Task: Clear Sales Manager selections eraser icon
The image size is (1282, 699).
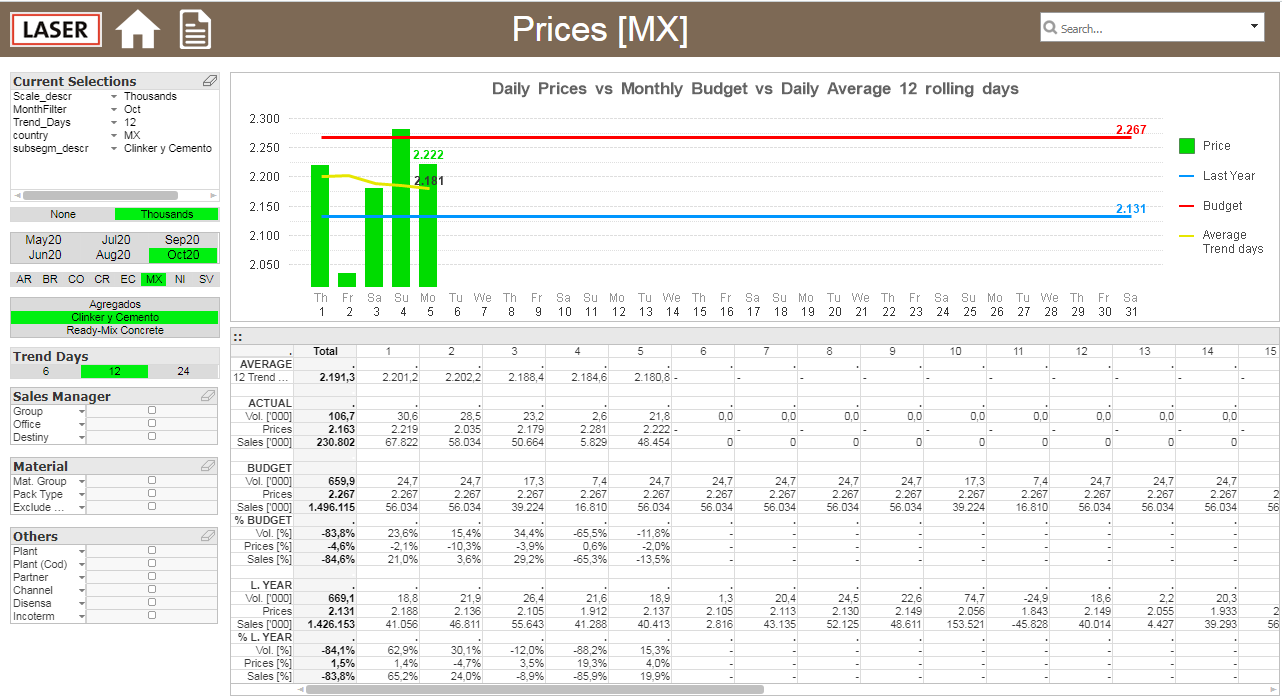Action: point(209,396)
